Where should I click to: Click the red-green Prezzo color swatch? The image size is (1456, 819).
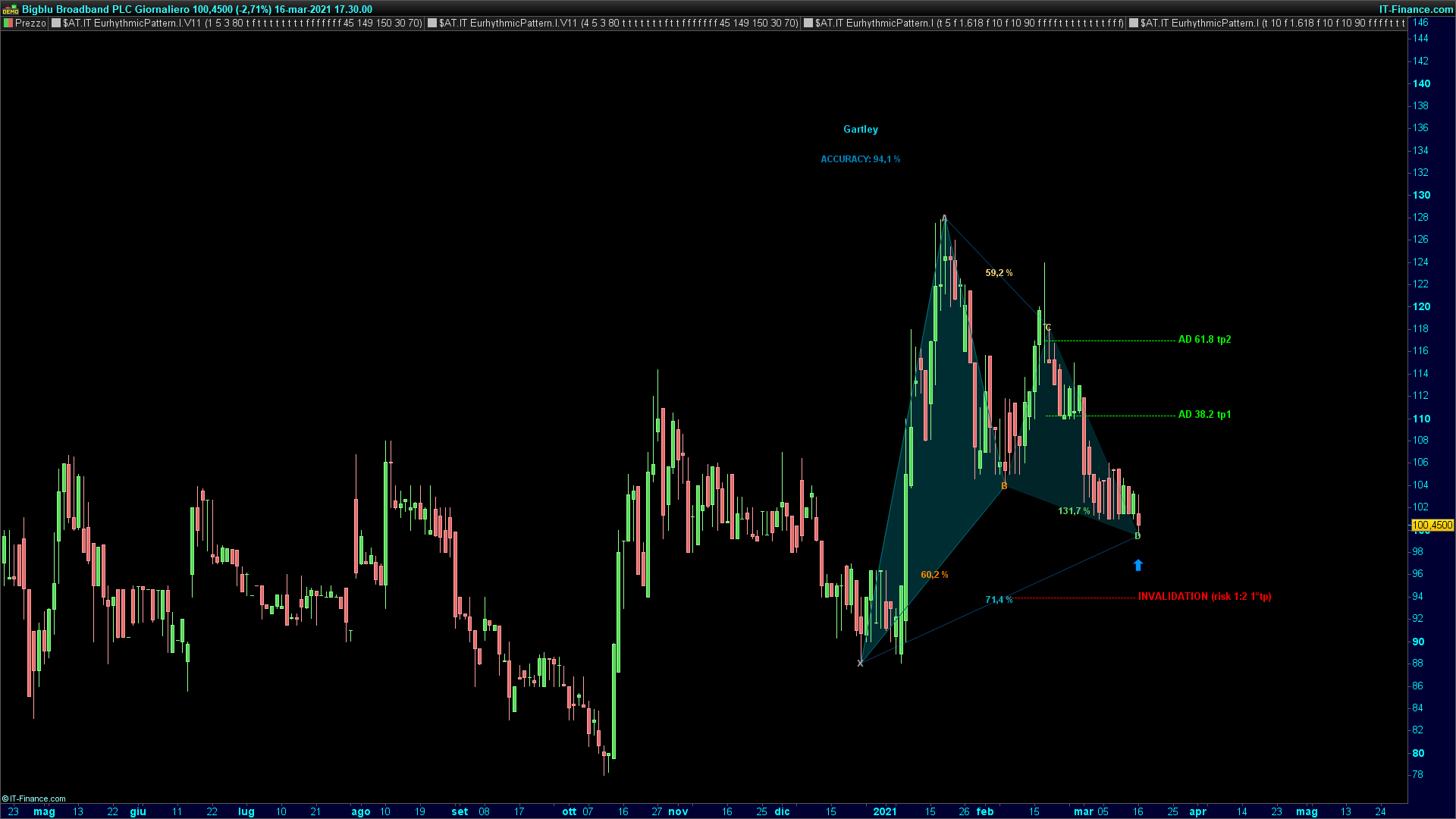tap(8, 24)
